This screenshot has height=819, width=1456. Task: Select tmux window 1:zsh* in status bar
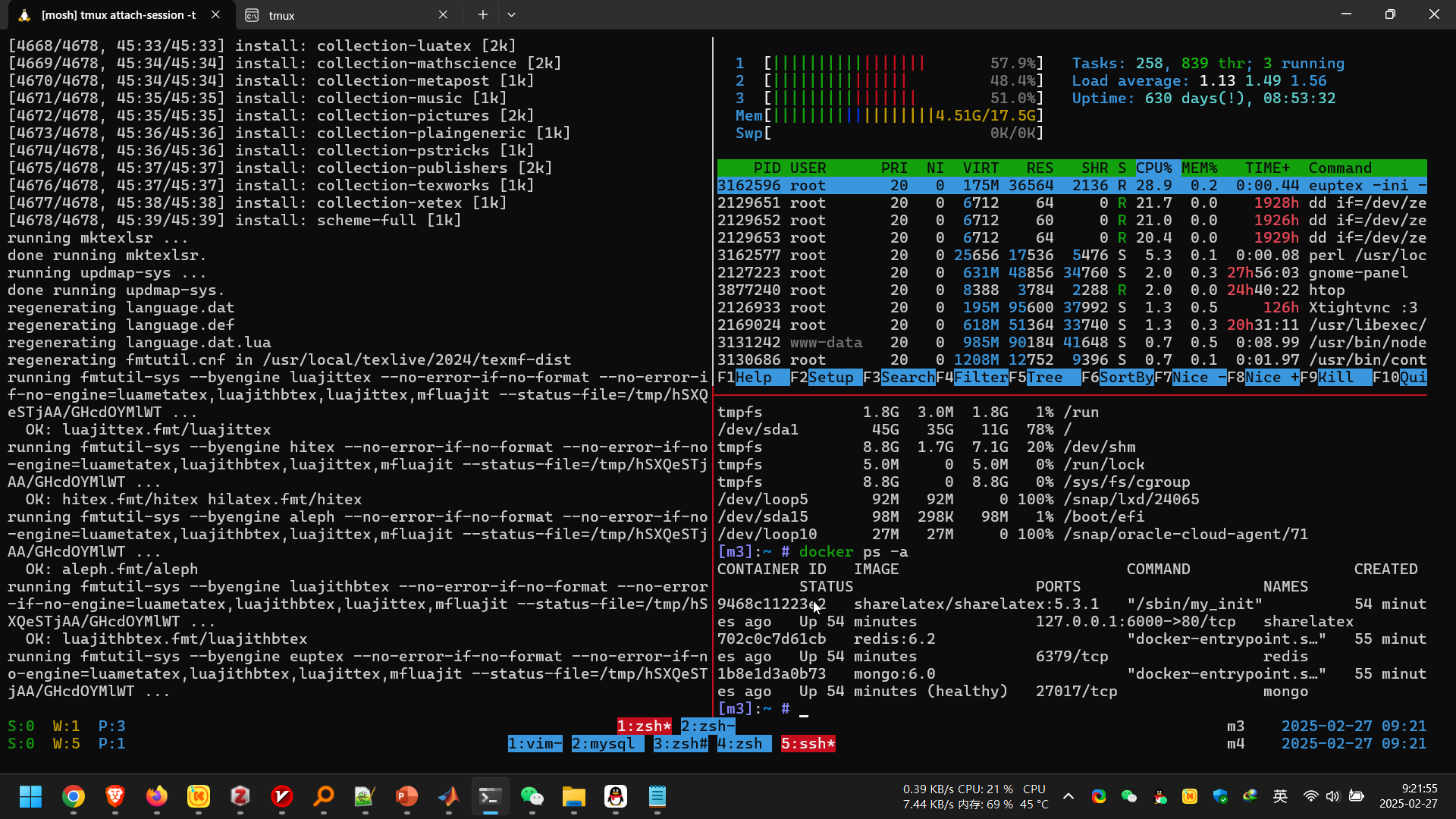[644, 726]
